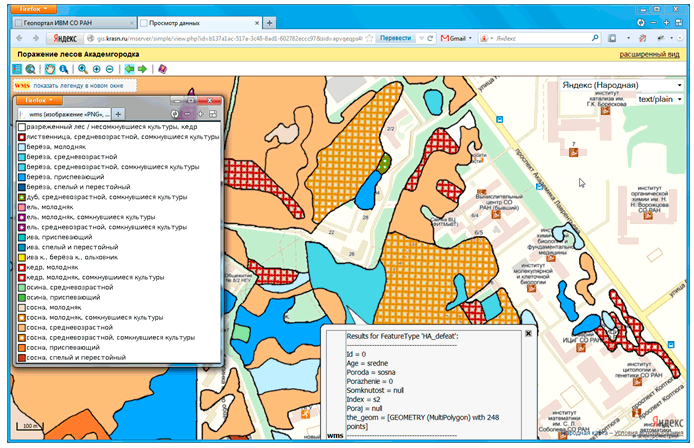Go to previous map extent (left arrow)
The image size is (694, 448).
point(129,69)
